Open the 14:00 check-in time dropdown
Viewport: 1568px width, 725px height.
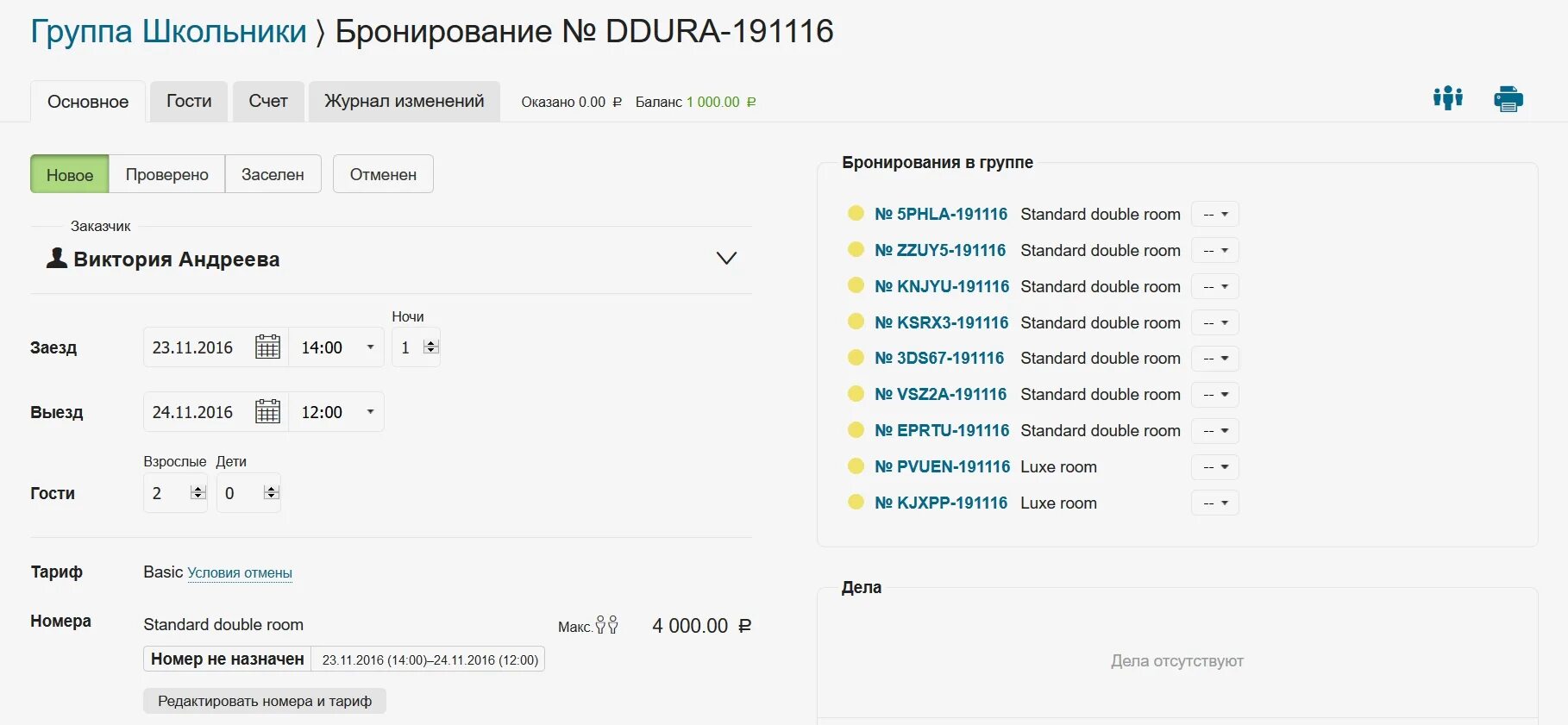(336, 347)
